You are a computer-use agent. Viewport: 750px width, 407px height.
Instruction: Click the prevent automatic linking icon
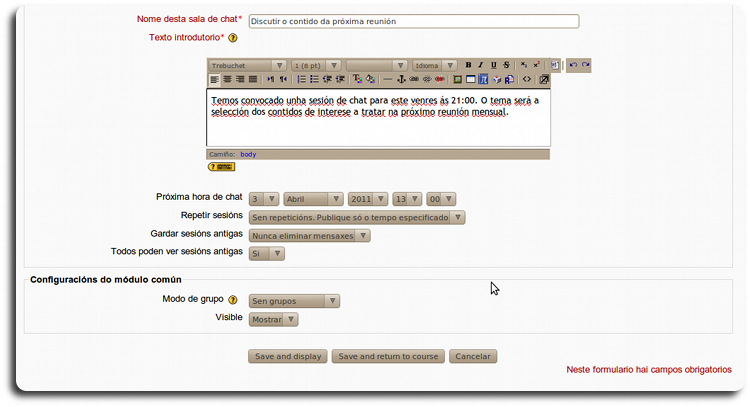(x=440, y=79)
